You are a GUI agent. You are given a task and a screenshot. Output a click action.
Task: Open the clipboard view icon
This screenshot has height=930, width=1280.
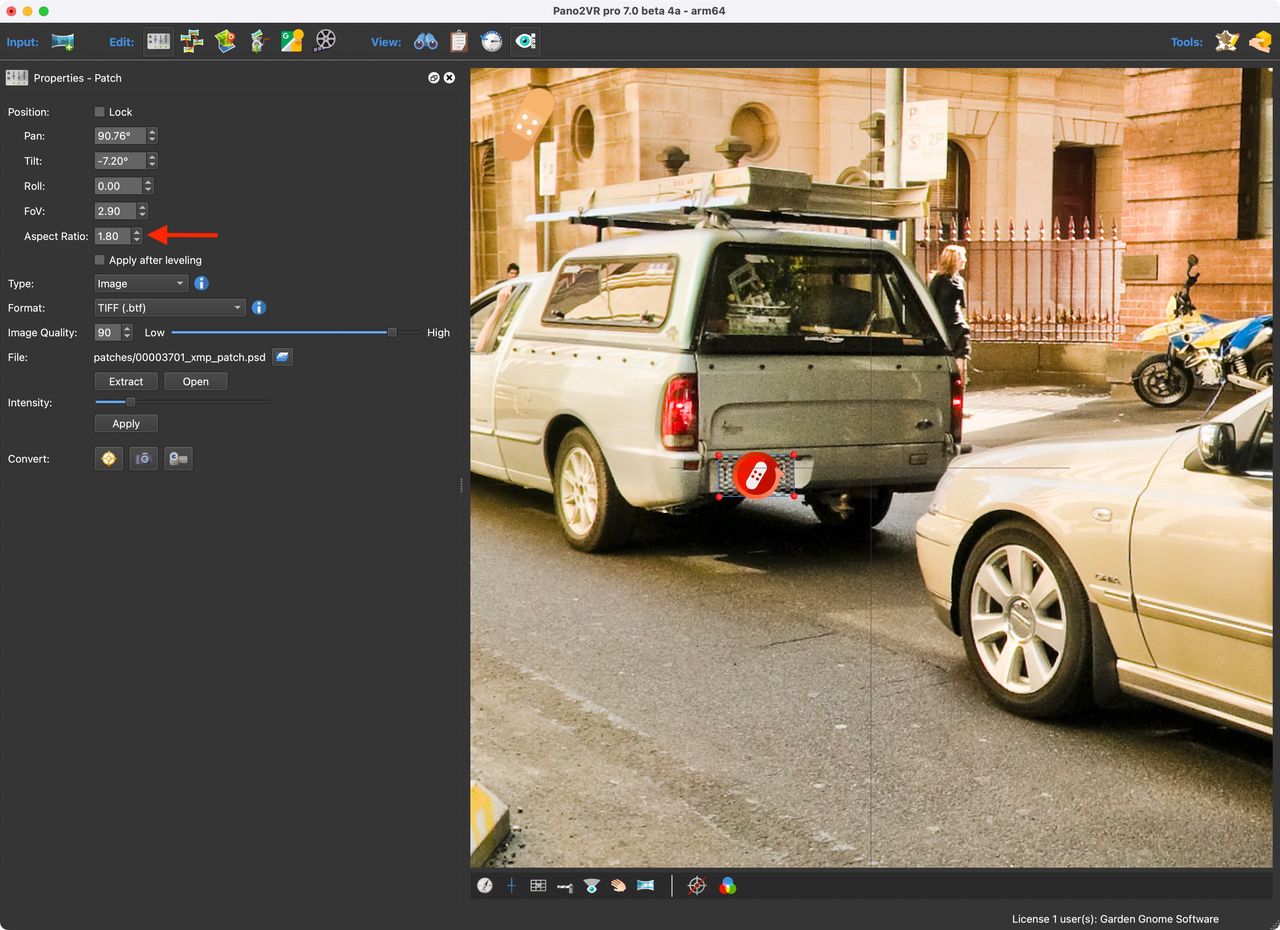click(458, 41)
